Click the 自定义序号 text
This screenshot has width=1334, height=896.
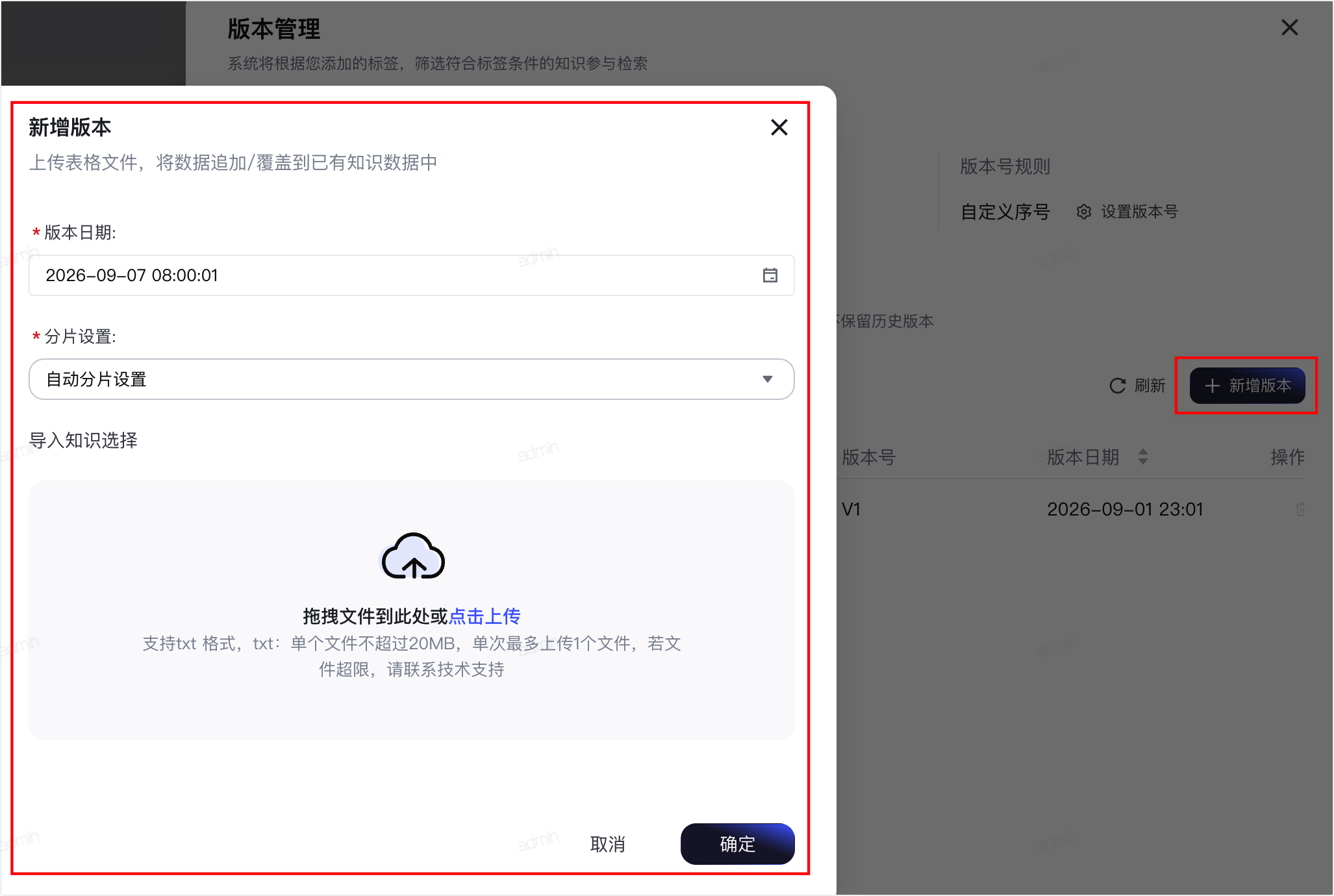1005,212
